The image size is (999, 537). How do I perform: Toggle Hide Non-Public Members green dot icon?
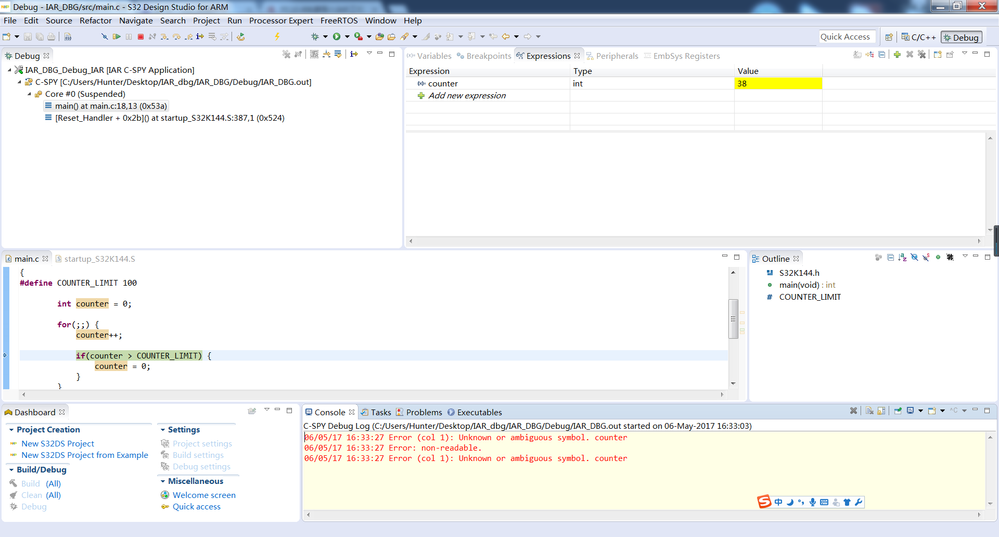(x=938, y=257)
